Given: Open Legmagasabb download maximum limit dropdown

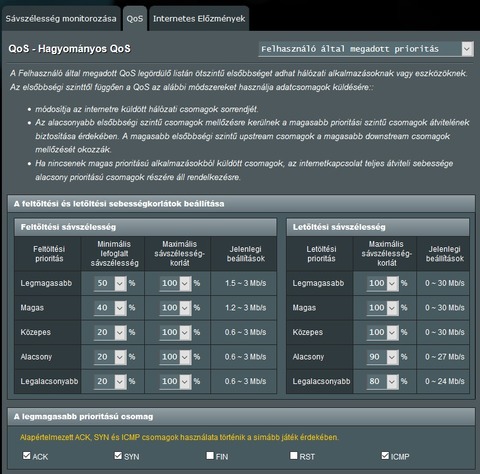Looking at the screenshot, I should (x=382, y=283).
